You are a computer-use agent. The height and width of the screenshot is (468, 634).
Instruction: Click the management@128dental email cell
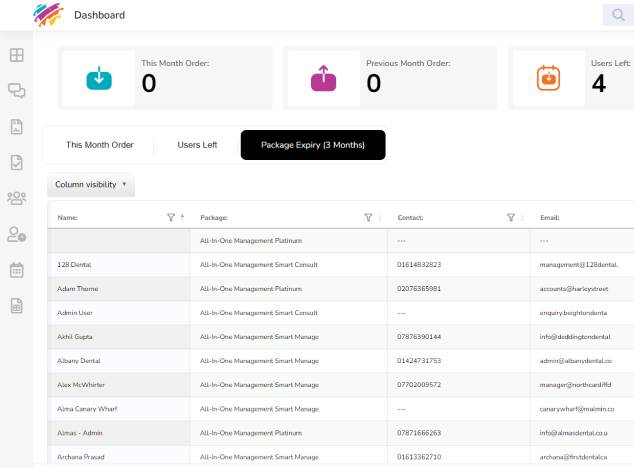(579, 265)
